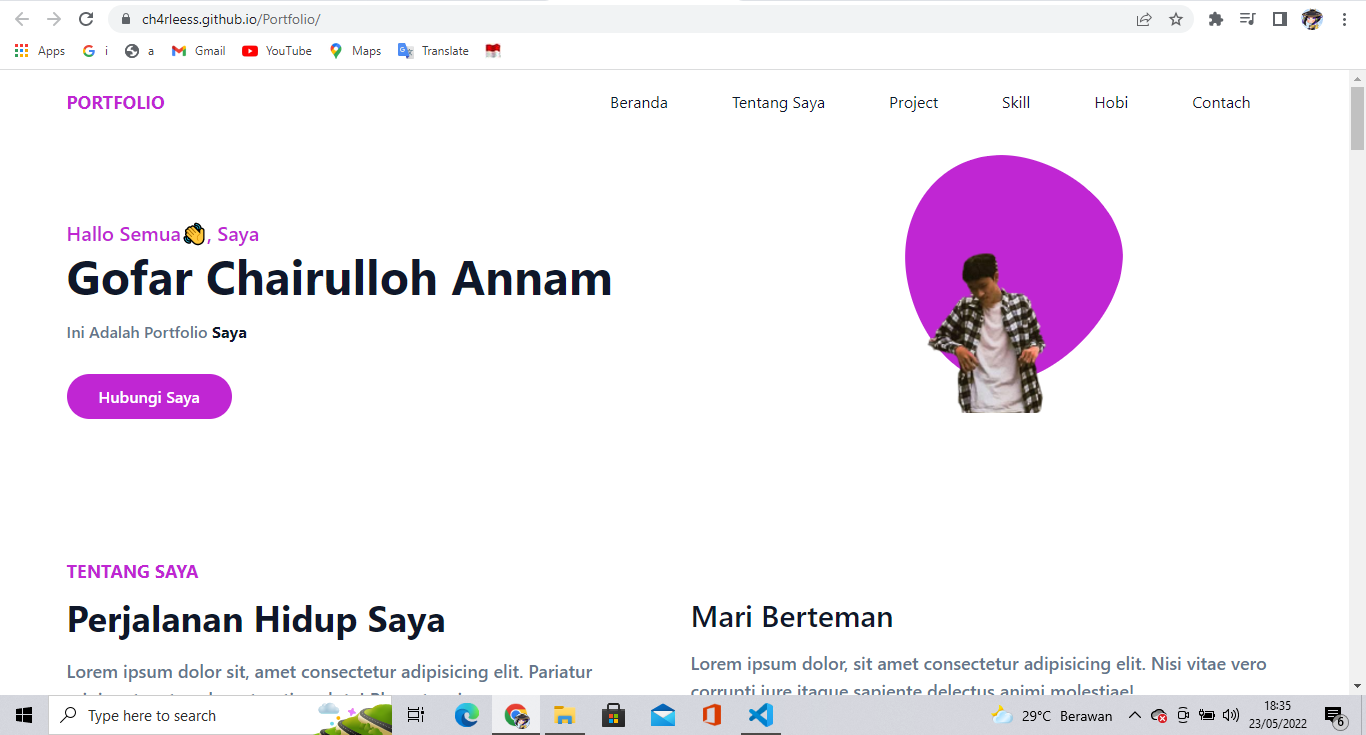This screenshot has width=1366, height=735.
Task: Open Visual Studio Code from the taskbar
Action: (761, 715)
